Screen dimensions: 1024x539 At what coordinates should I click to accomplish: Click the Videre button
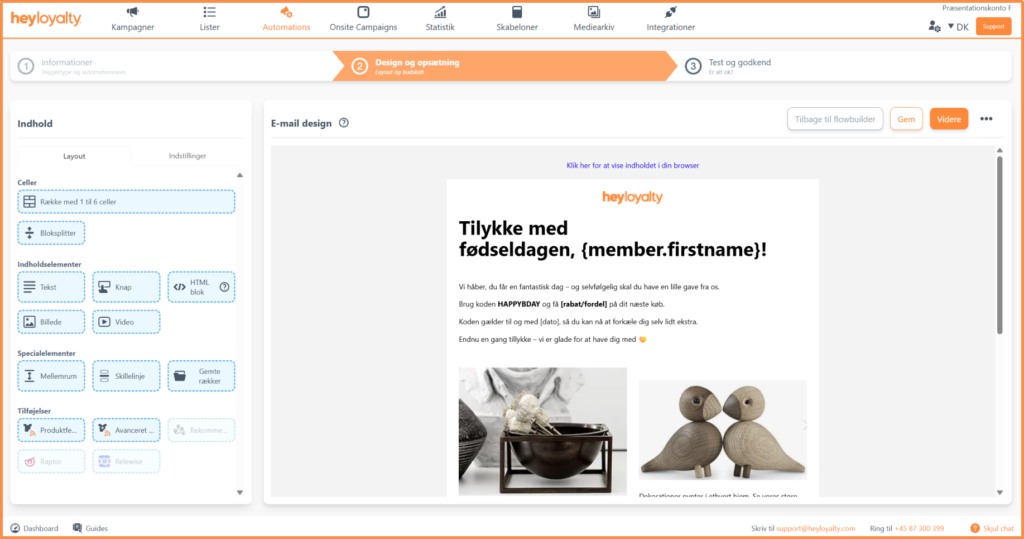(949, 119)
